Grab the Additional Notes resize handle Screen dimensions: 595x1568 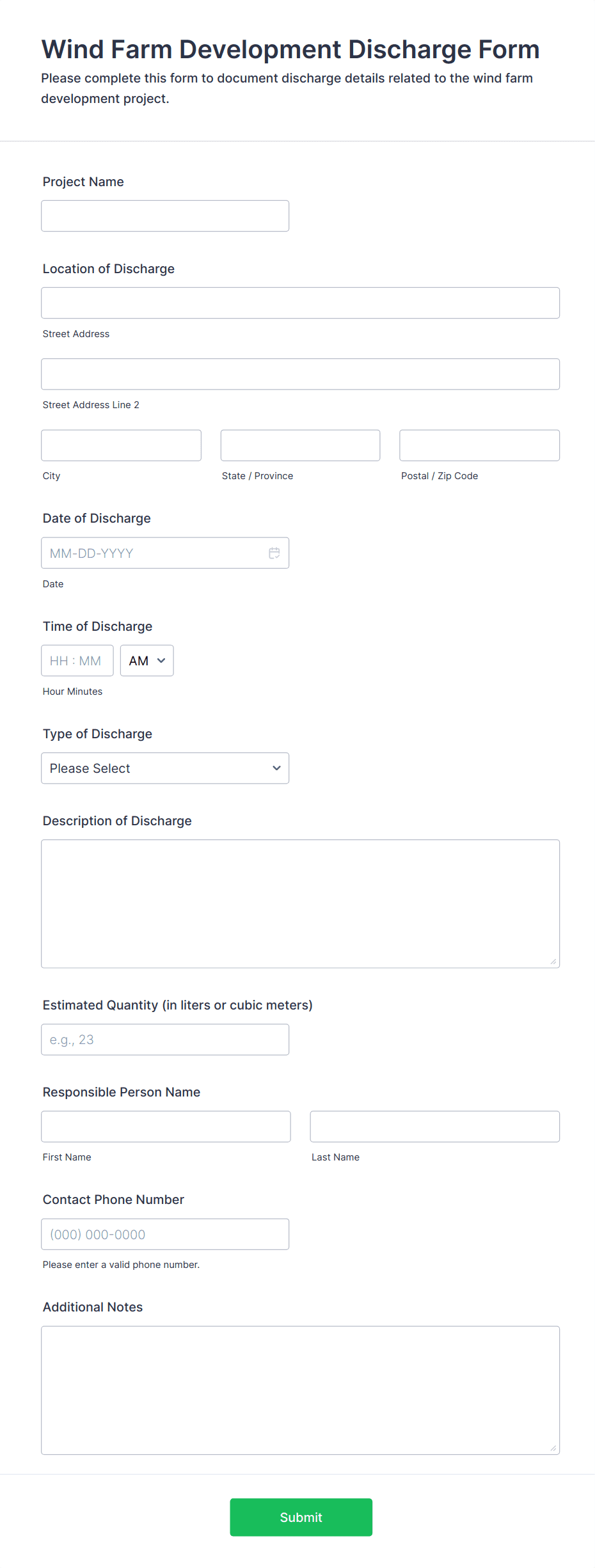coord(553,1448)
